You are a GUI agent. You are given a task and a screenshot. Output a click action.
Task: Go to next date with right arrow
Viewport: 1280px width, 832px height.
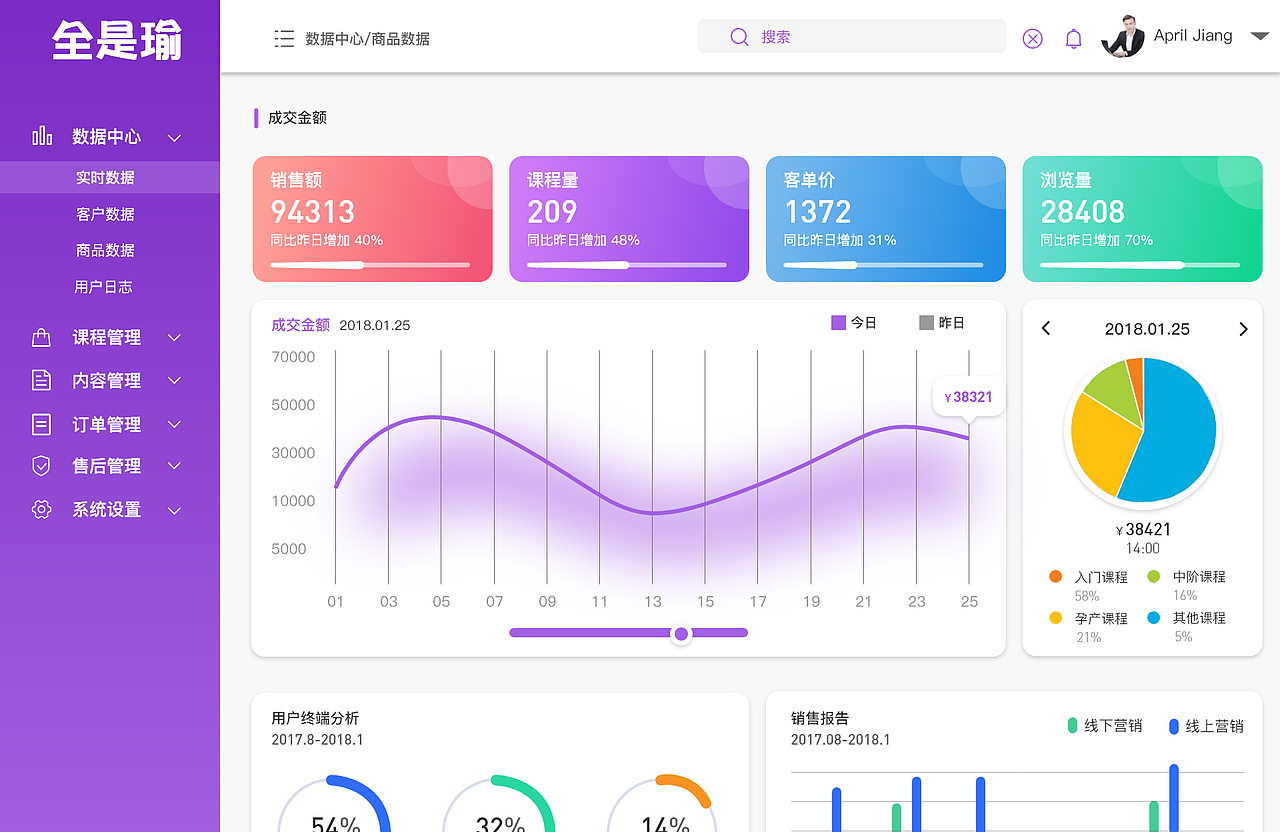tap(1243, 329)
